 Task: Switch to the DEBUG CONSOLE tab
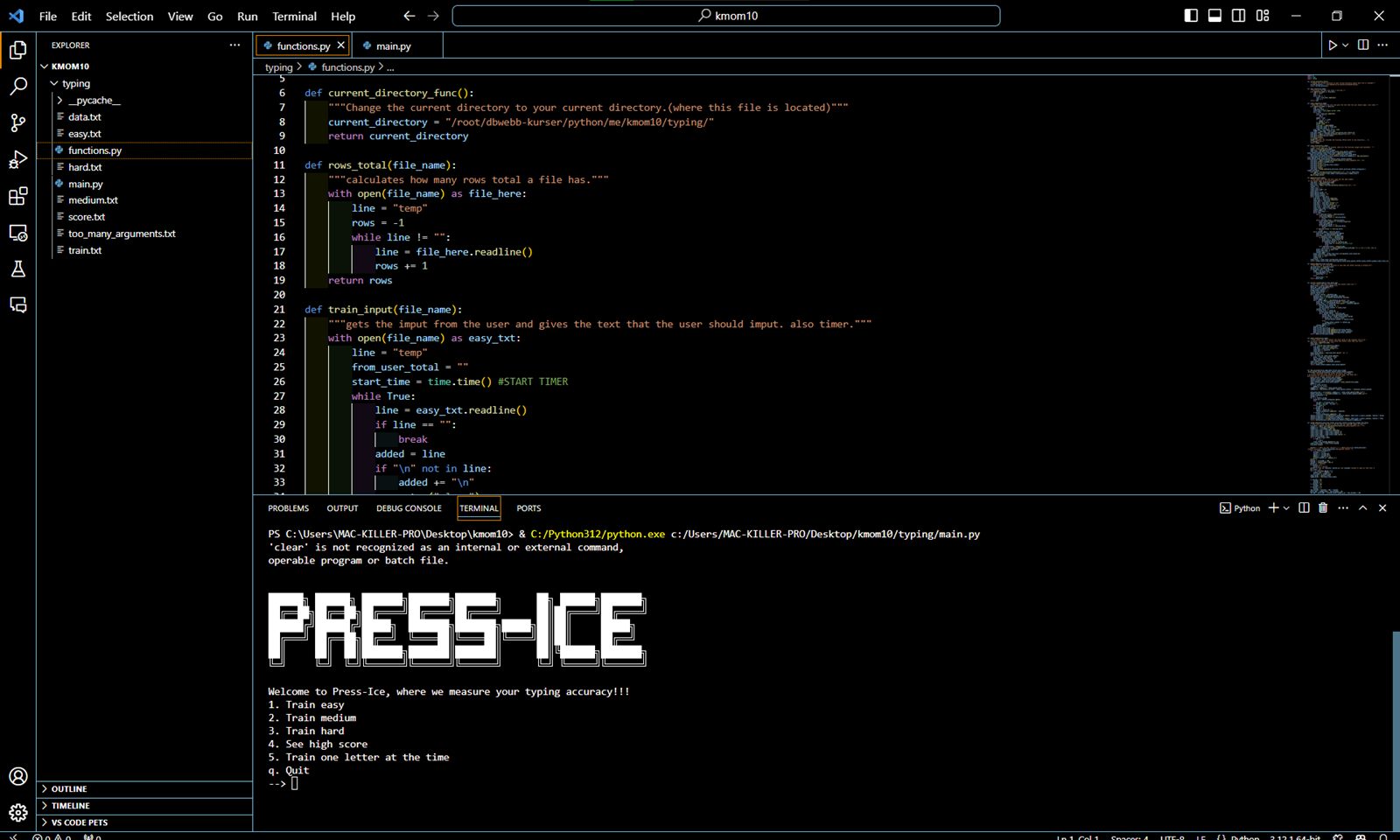[x=409, y=508]
